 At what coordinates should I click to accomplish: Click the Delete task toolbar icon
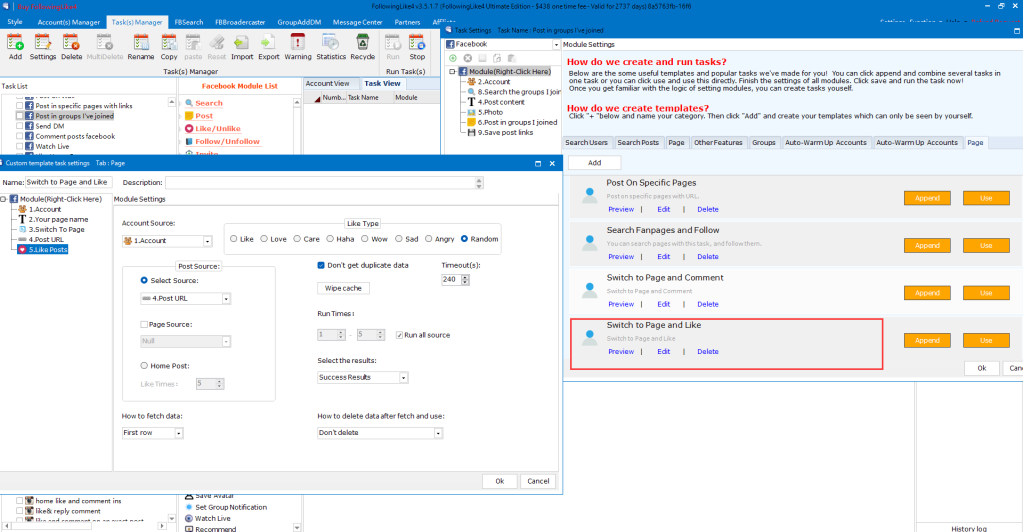[x=71, y=47]
